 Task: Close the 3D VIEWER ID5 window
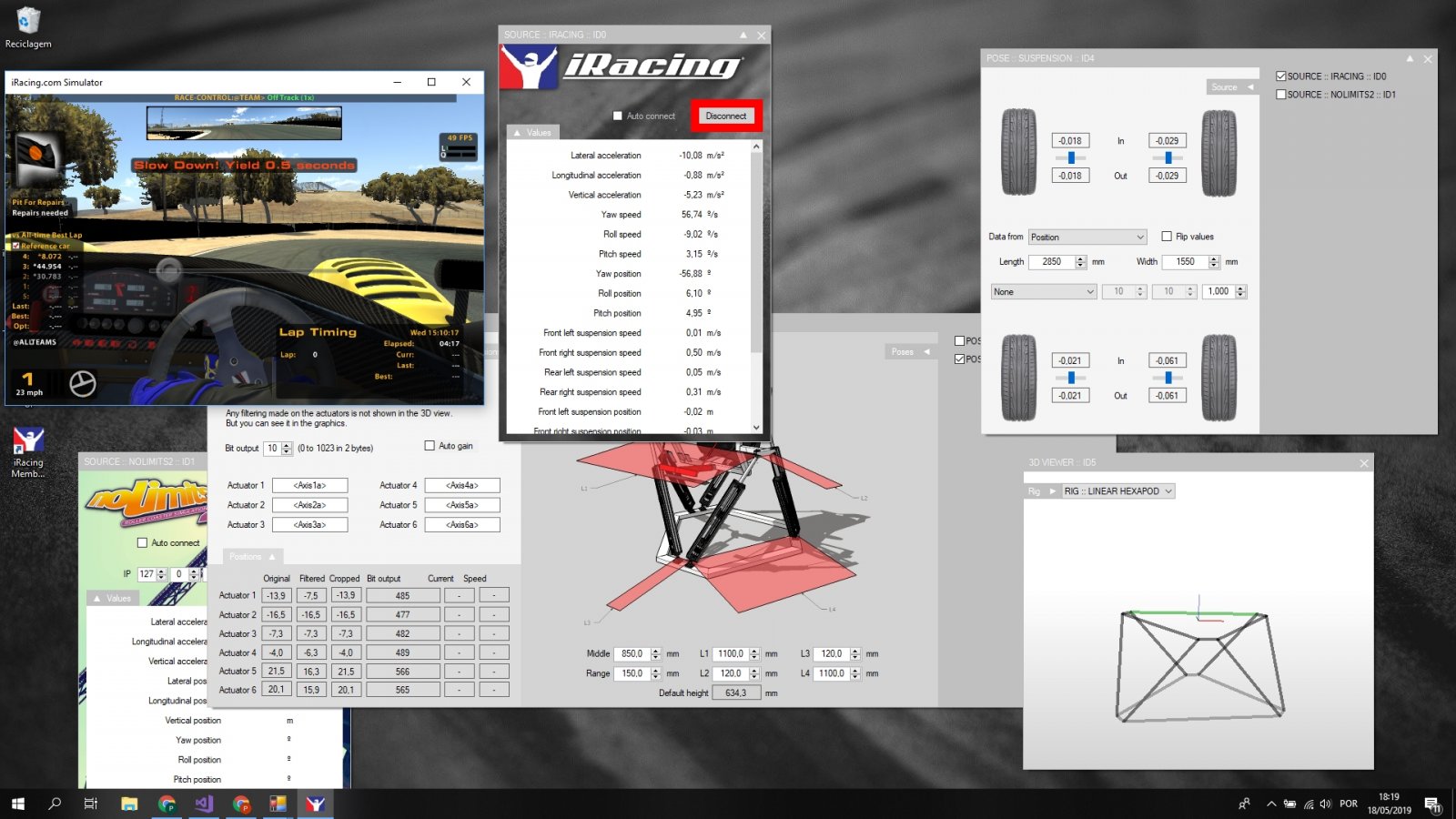coord(1363,463)
